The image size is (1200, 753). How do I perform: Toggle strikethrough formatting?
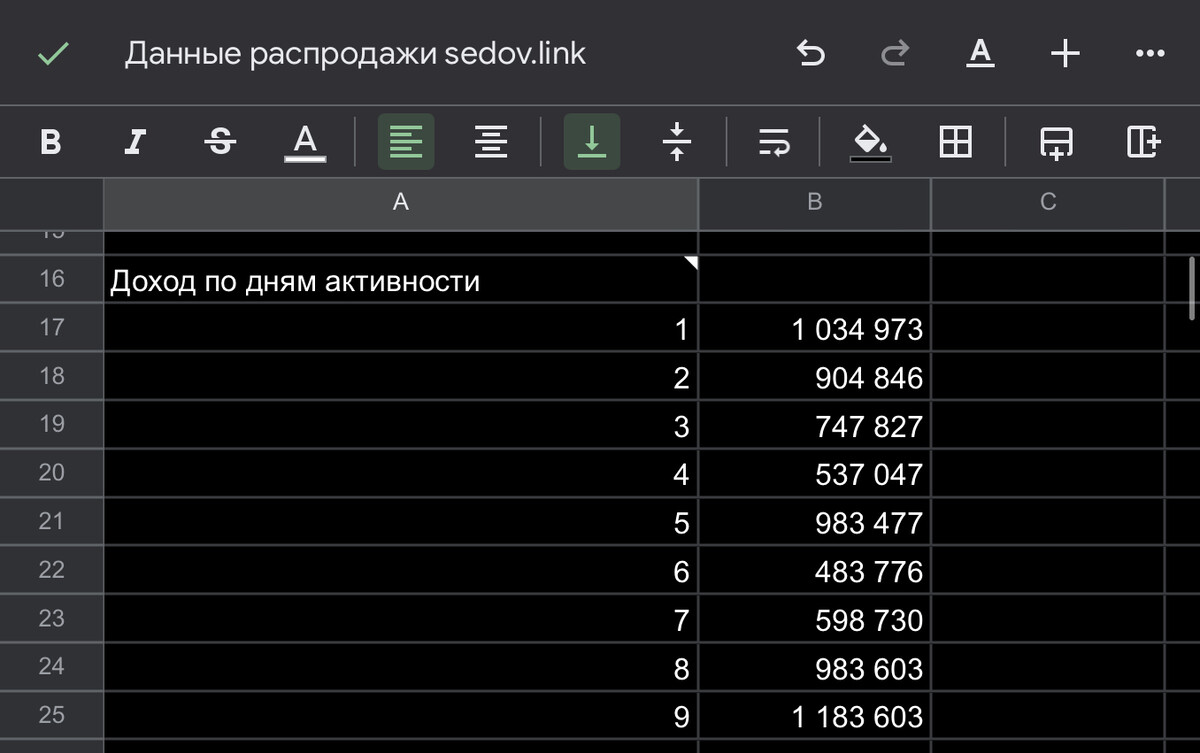[220, 142]
